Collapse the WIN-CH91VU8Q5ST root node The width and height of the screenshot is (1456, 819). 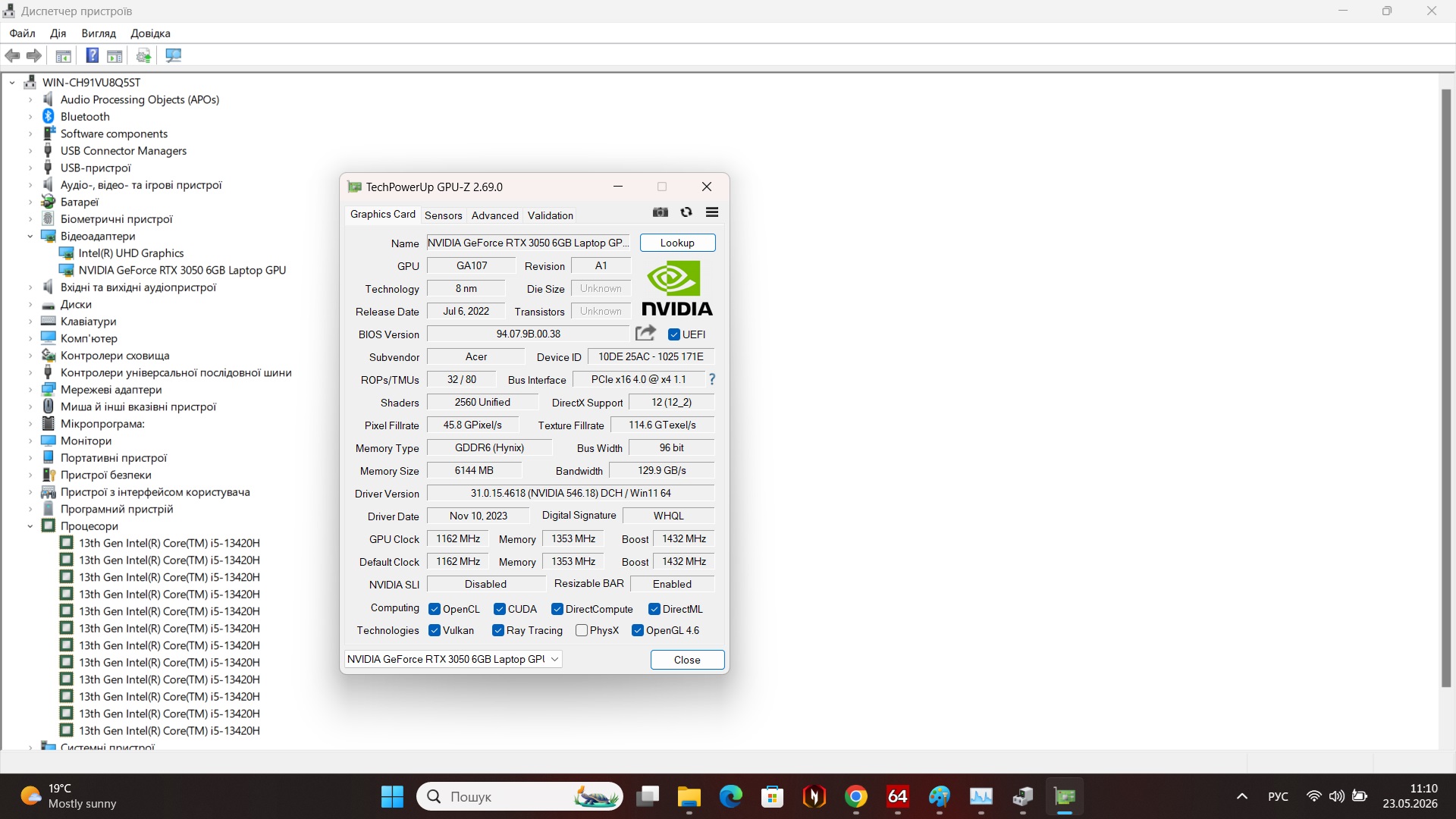(x=12, y=82)
